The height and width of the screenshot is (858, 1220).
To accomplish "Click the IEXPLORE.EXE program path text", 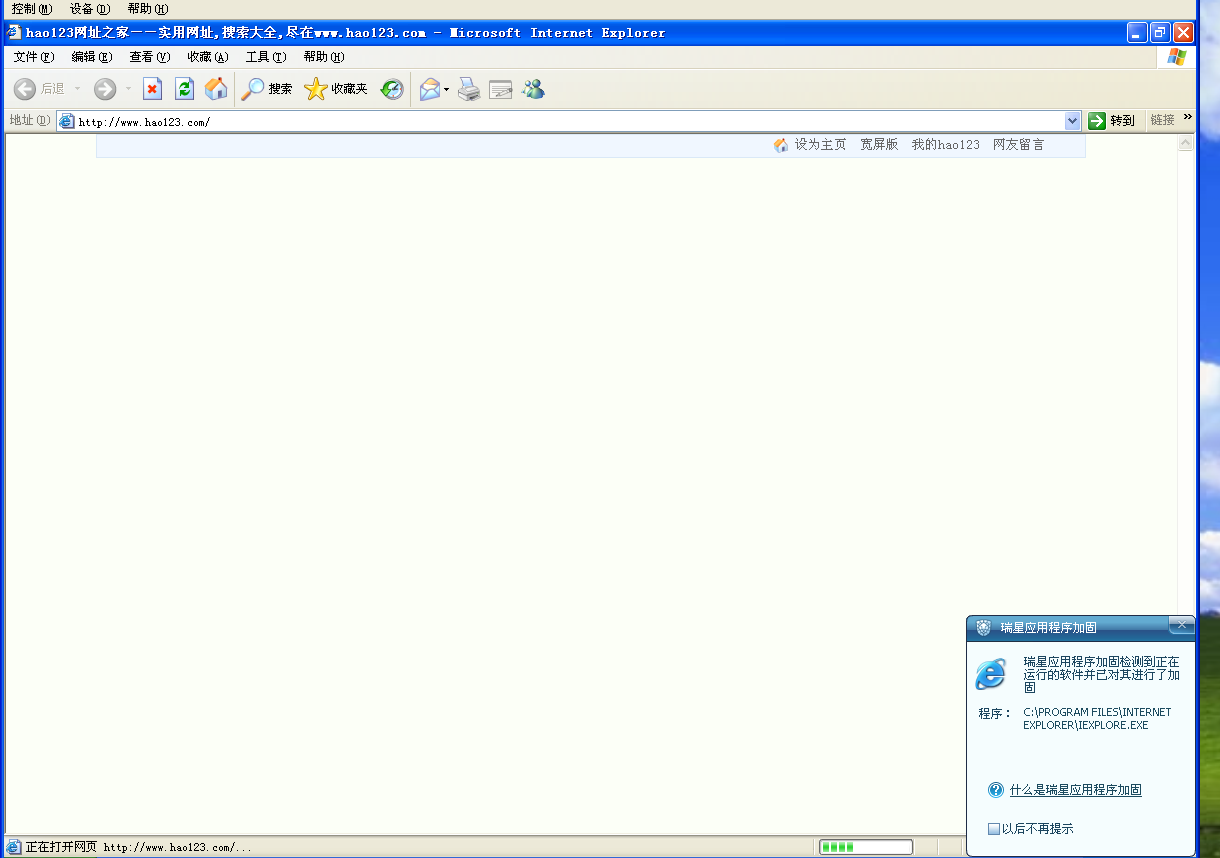I will tap(1097, 719).
